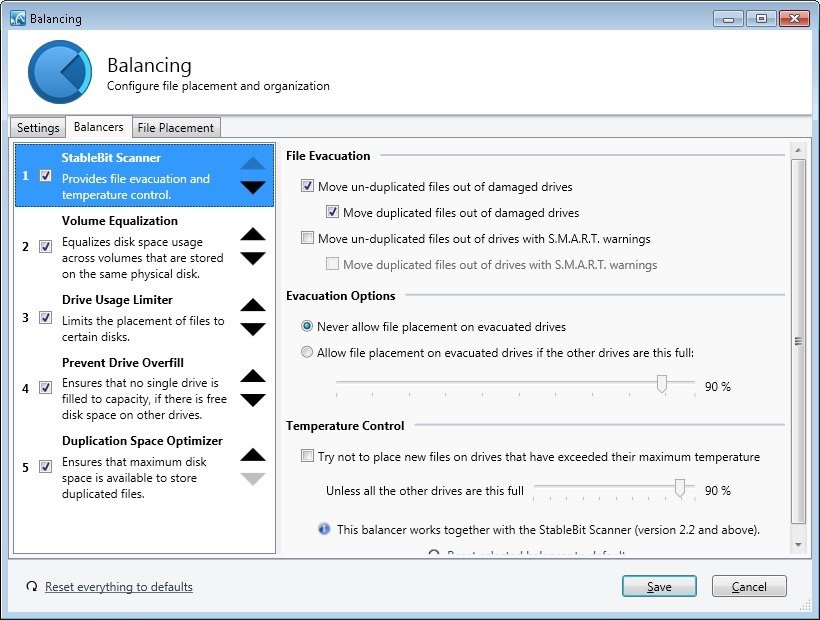Click Reset everything to defaults link
This screenshot has height=620, width=820.
(x=119, y=587)
